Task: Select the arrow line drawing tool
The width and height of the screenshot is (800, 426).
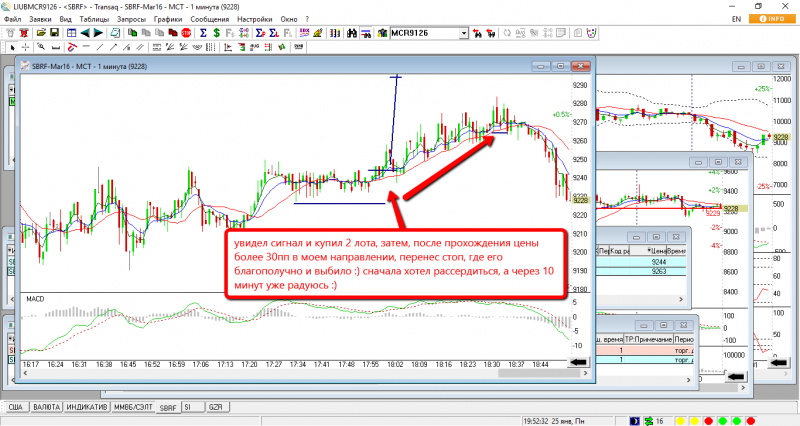Action: (x=113, y=47)
